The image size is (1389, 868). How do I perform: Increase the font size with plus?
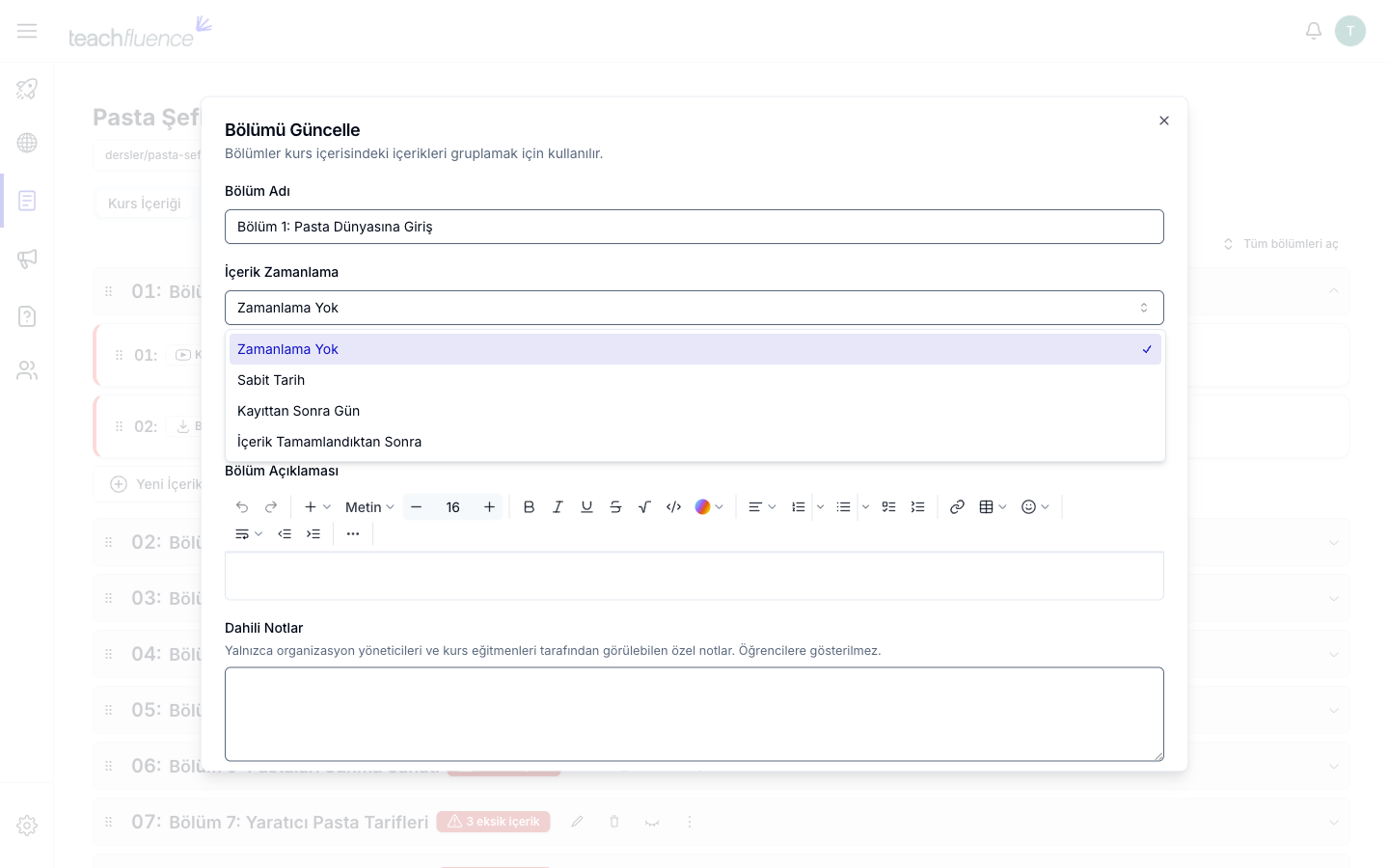tap(489, 507)
